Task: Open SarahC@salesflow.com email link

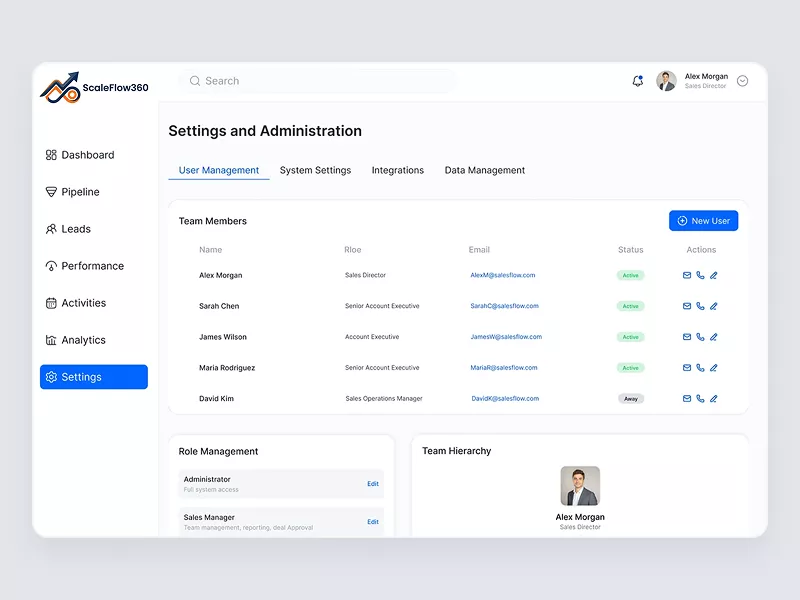Action: coord(504,306)
